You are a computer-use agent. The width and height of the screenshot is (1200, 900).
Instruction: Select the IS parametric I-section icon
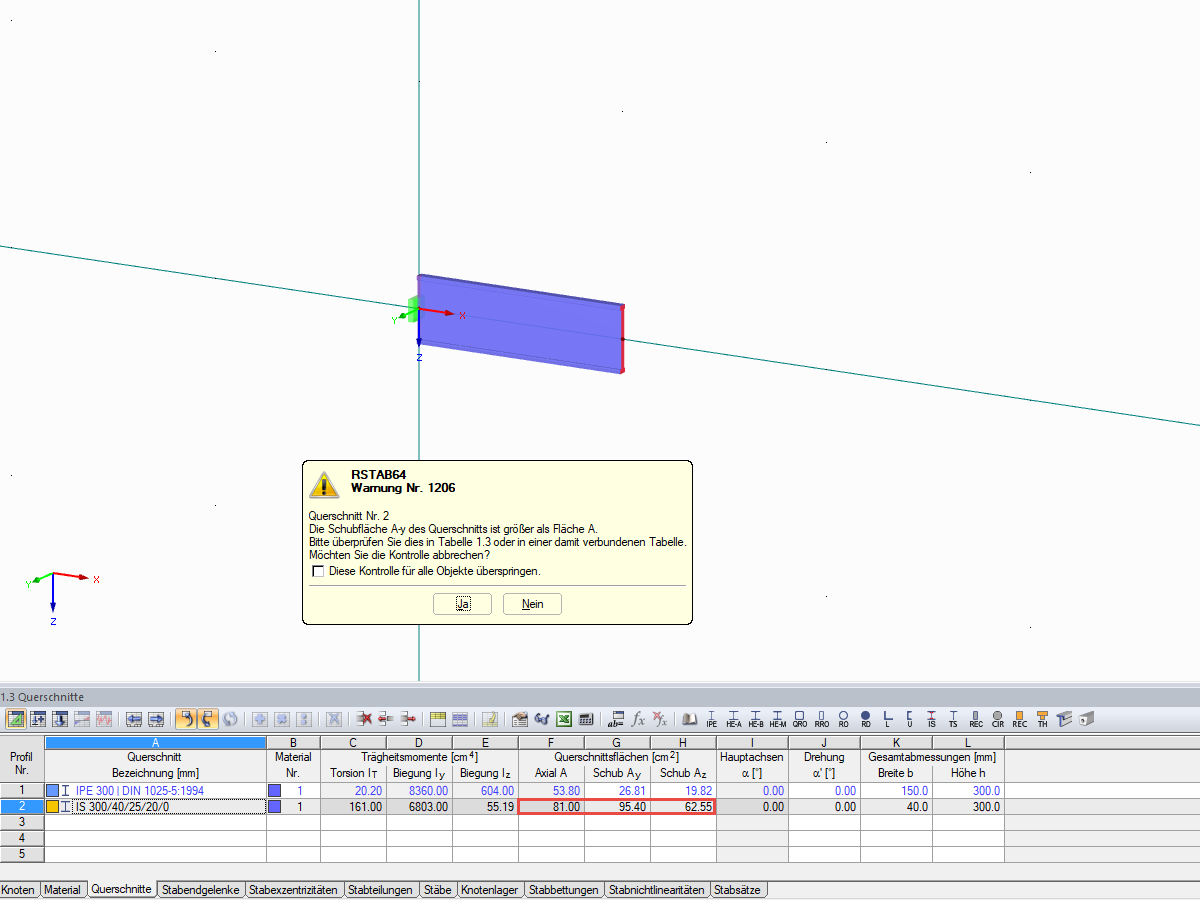pyautogui.click(x=932, y=719)
